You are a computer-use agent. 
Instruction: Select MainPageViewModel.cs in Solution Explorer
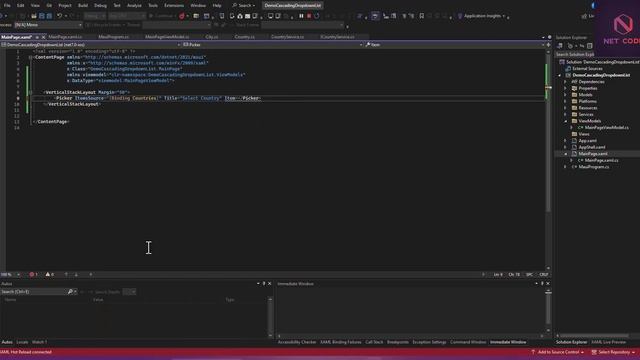pyautogui.click(x=606, y=127)
